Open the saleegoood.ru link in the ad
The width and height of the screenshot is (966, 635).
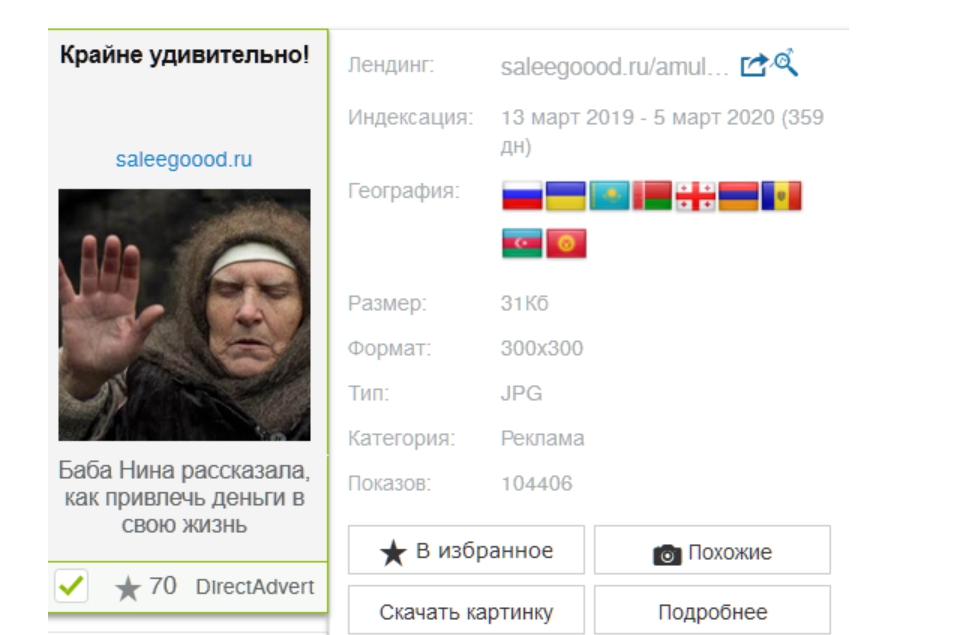(184, 160)
